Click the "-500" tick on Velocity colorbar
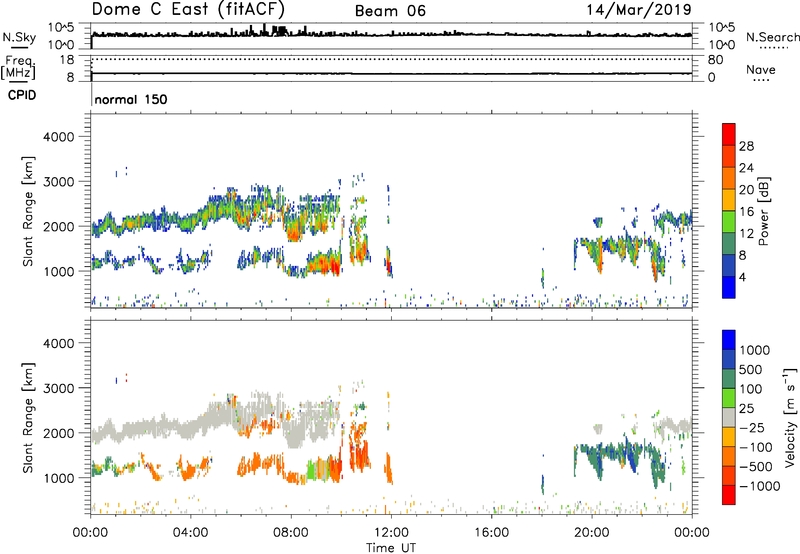 pos(756,466)
